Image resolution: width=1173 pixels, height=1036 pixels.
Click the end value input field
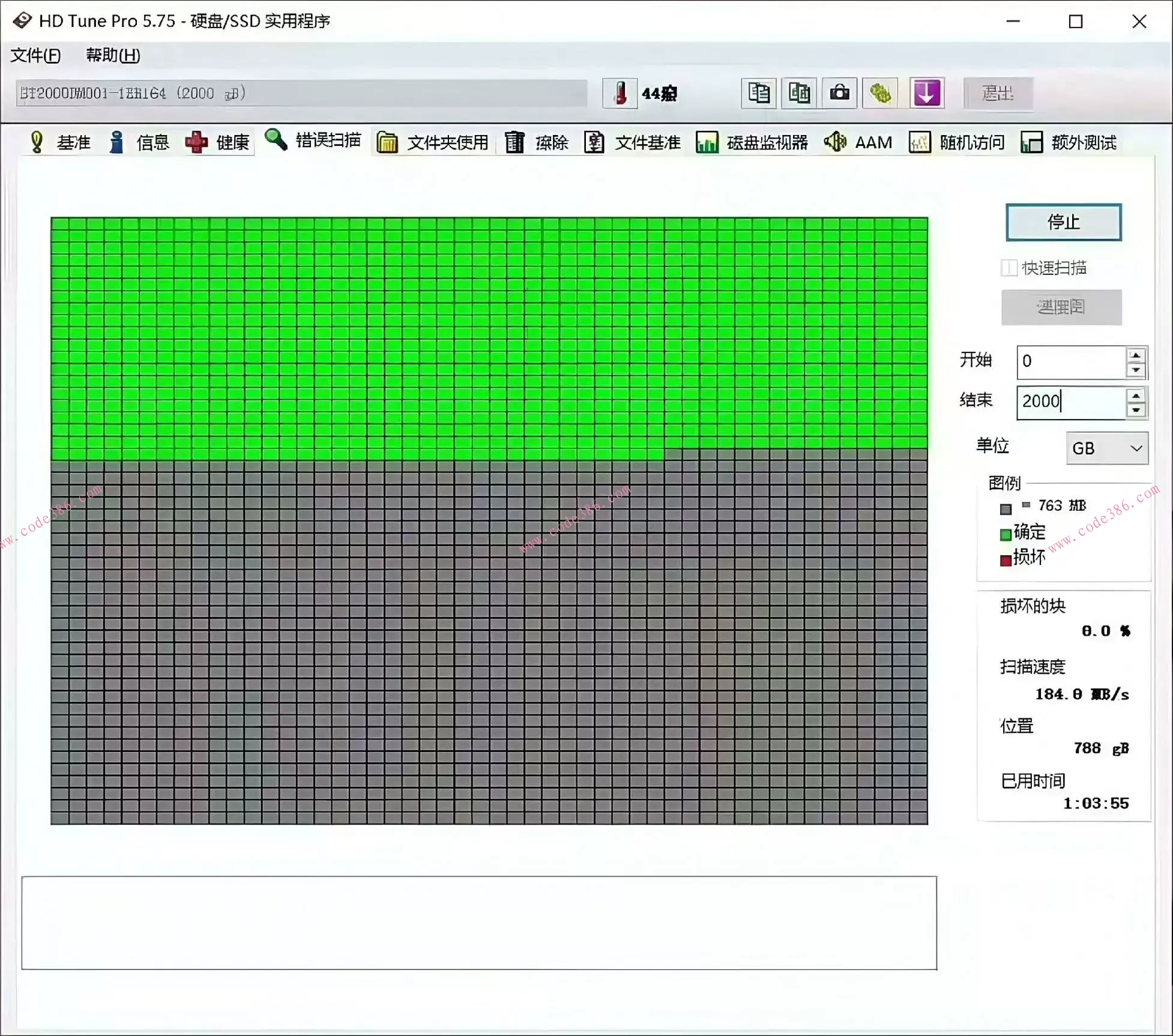point(1069,402)
